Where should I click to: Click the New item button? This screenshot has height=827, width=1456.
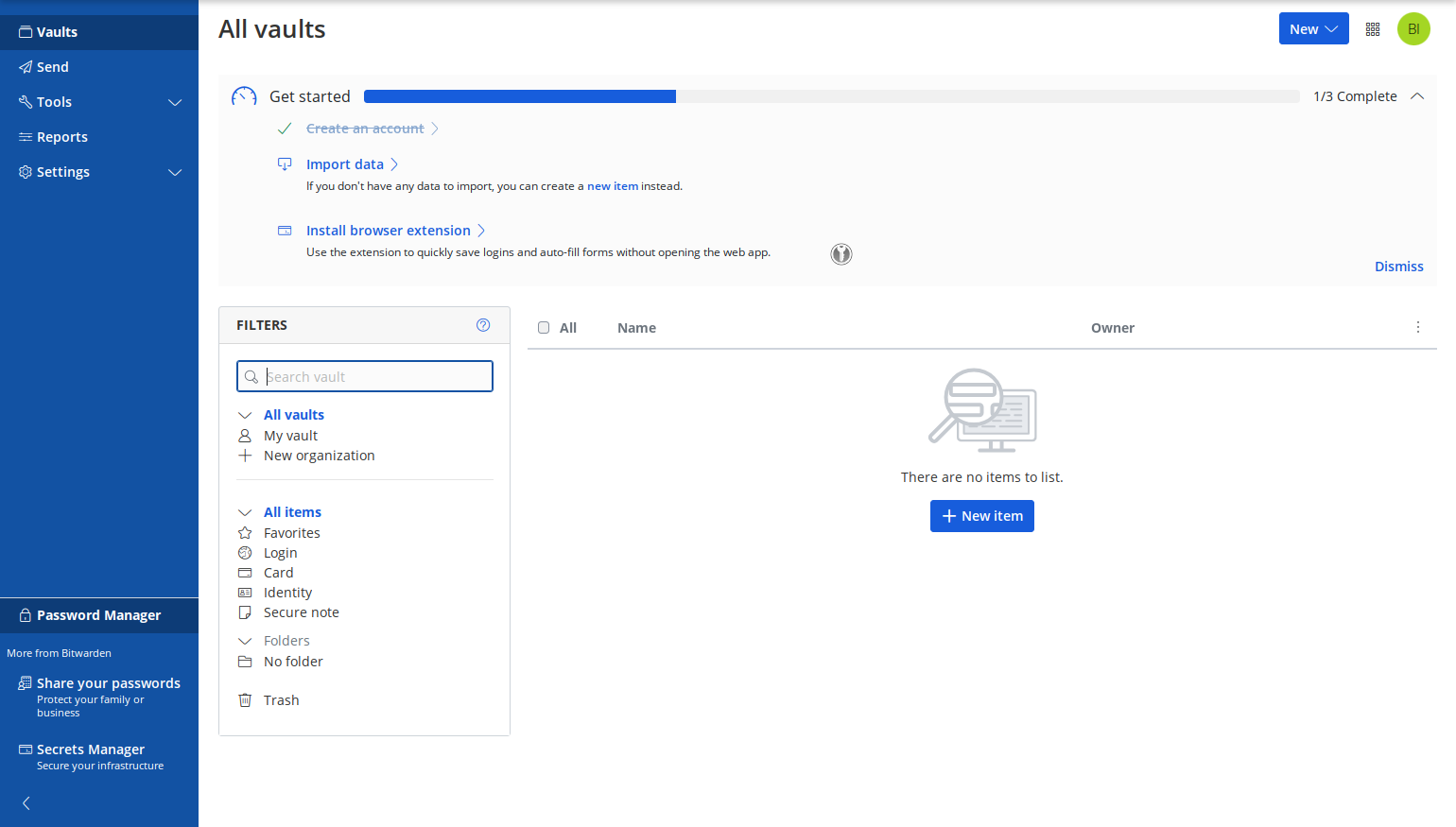click(982, 516)
